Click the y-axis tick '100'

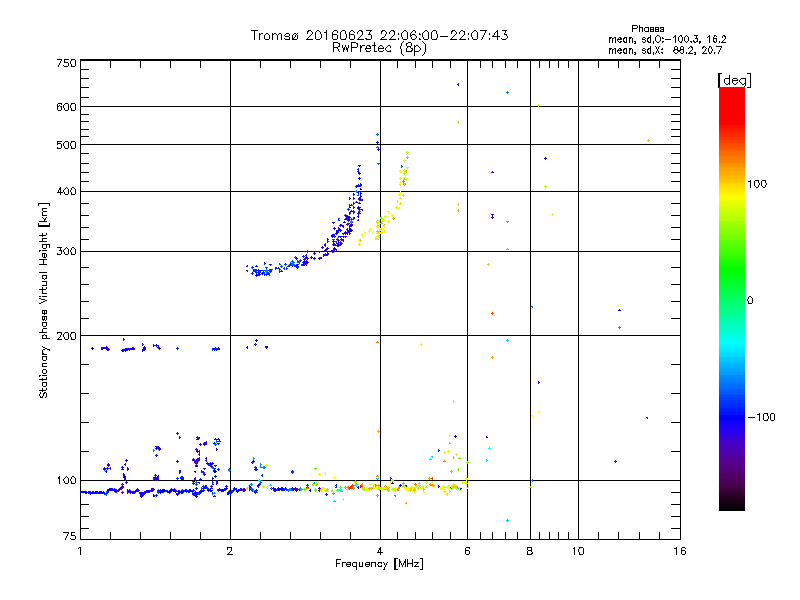(67, 481)
